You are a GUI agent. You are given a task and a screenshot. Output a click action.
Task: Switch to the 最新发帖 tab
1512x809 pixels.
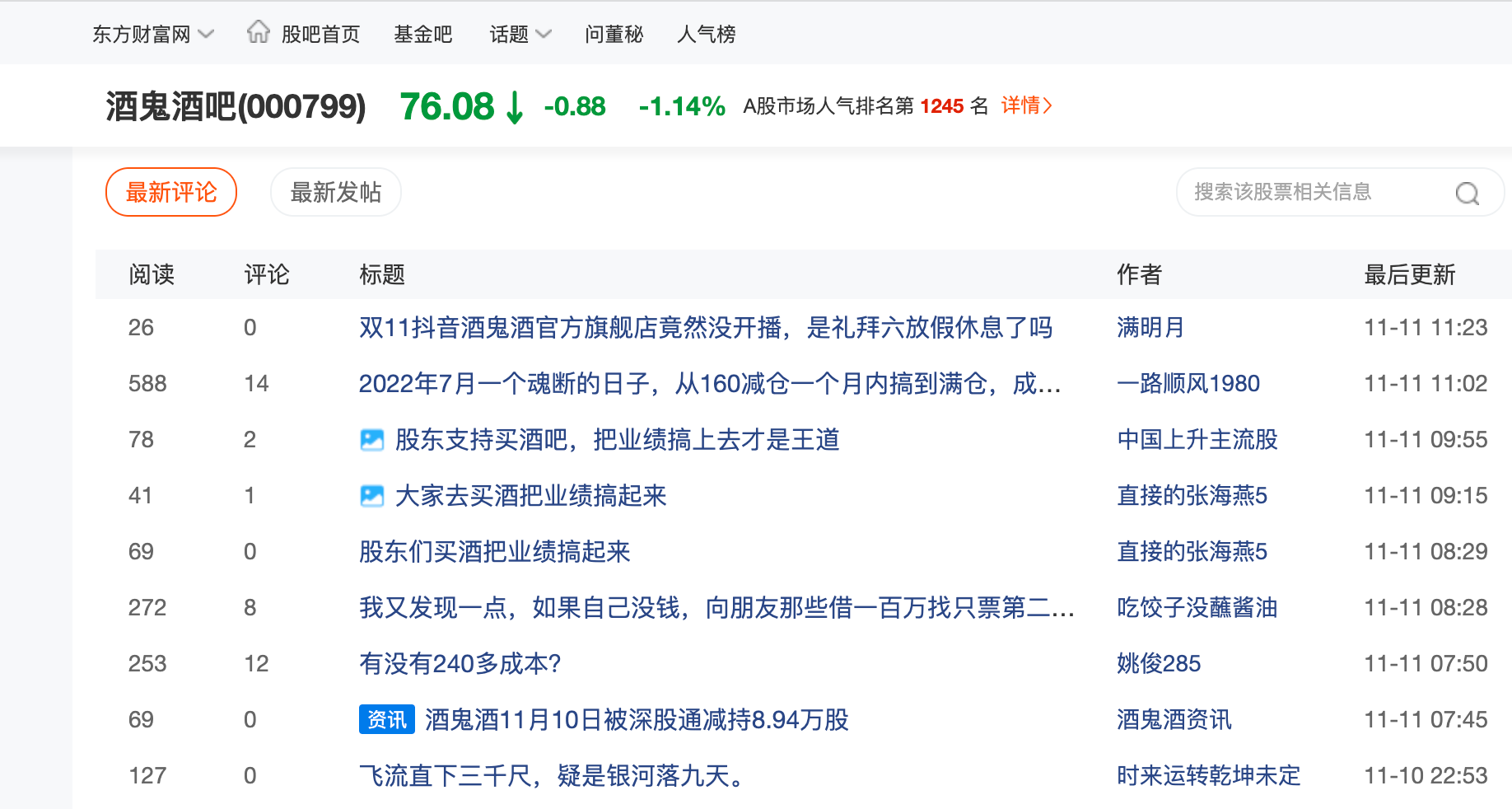coord(336,192)
